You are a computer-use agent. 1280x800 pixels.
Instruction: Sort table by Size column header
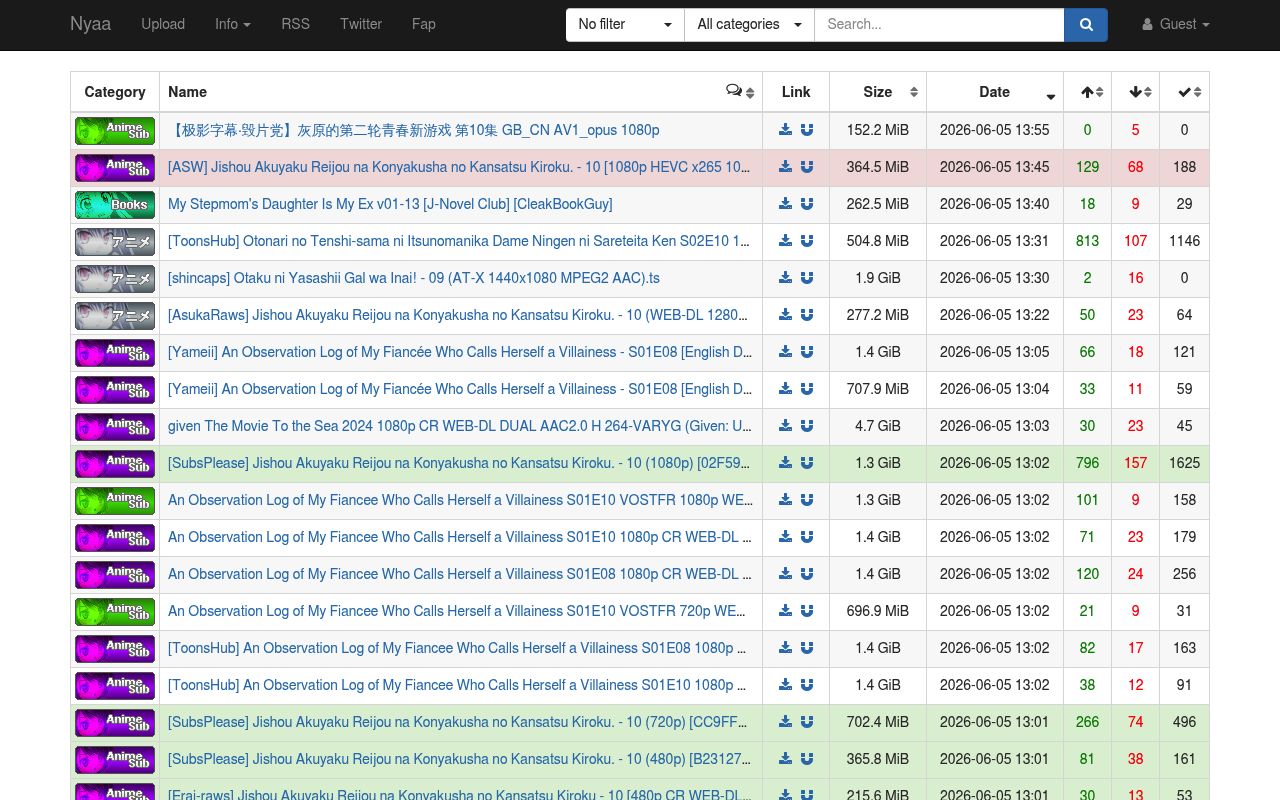[x=878, y=92]
